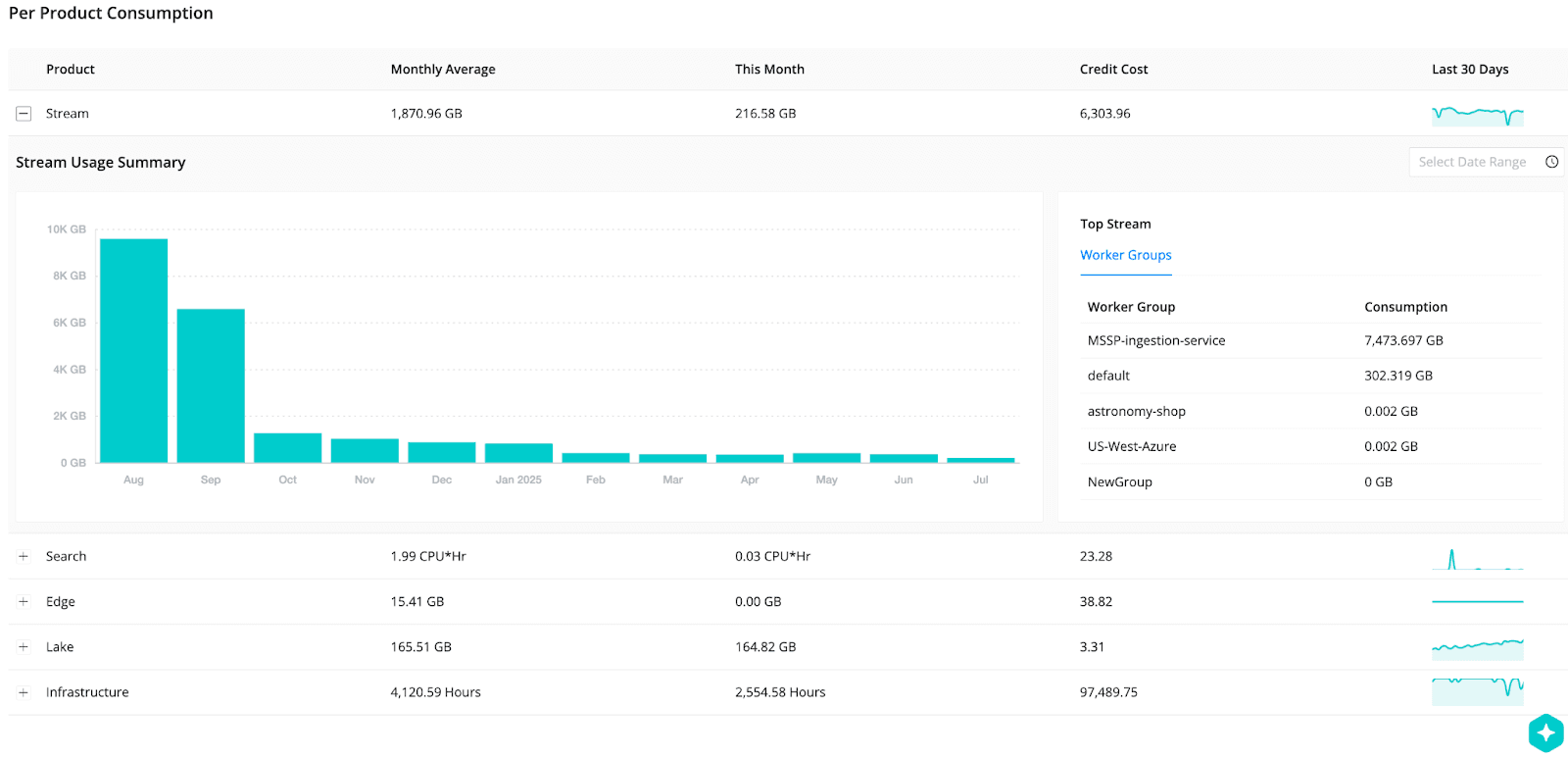Click the Monthly Average column header
1568x759 pixels.
pyautogui.click(x=443, y=70)
